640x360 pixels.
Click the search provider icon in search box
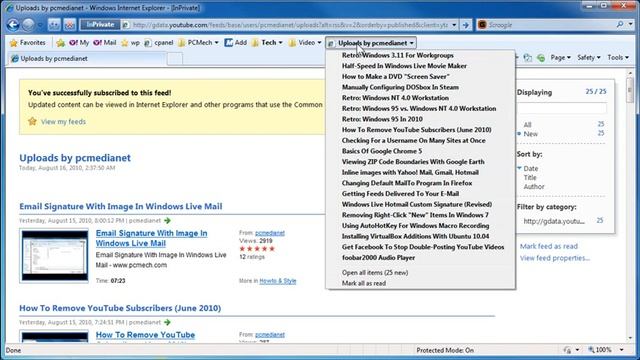482,25
